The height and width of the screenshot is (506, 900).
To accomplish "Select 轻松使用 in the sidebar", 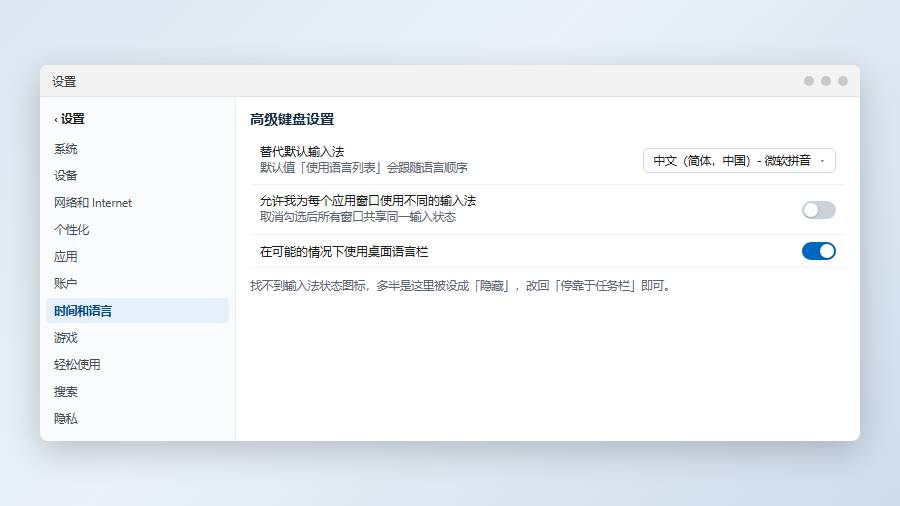I will (137, 364).
